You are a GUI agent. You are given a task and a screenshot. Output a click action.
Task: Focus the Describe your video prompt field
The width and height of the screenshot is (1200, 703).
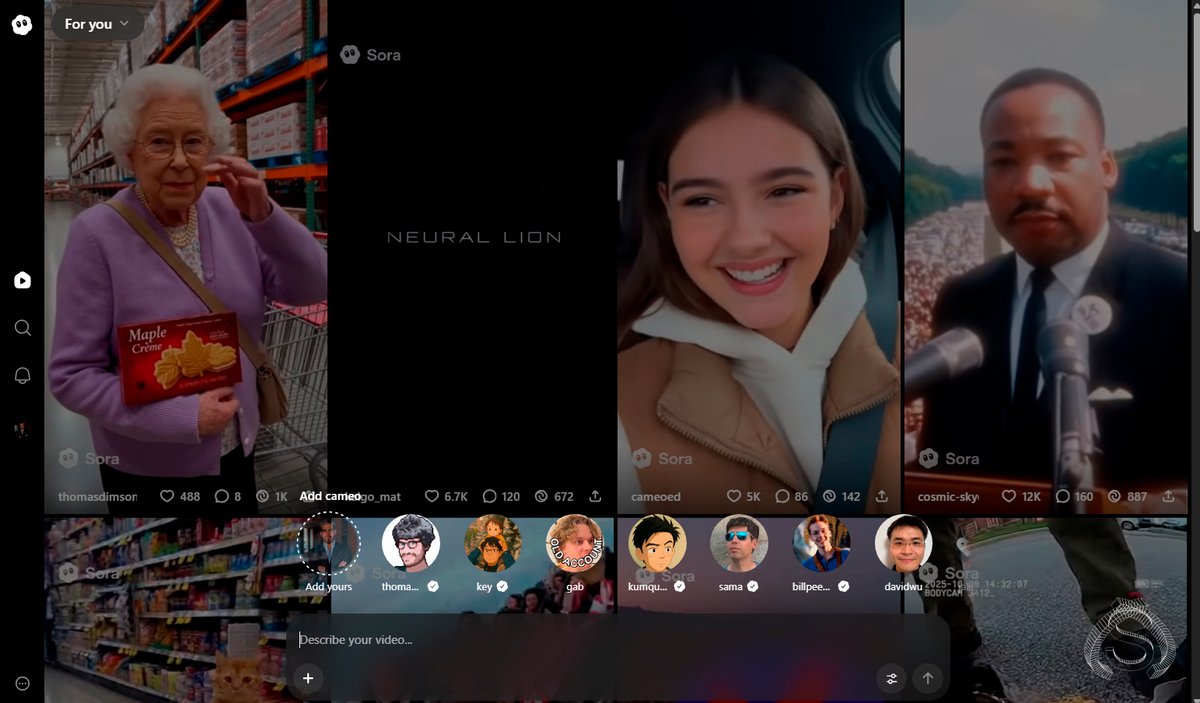click(x=618, y=640)
